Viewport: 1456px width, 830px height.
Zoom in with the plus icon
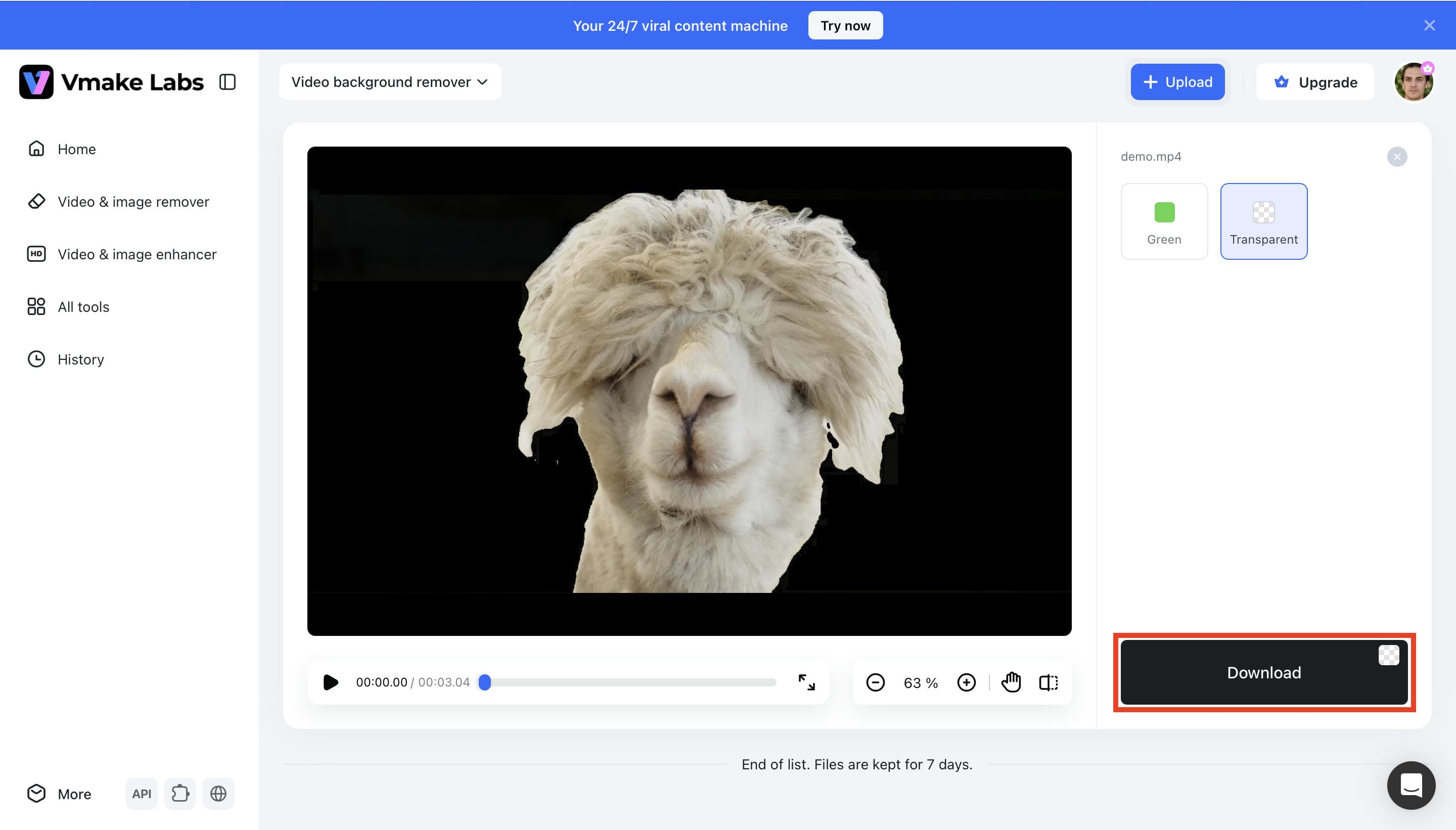coord(966,682)
